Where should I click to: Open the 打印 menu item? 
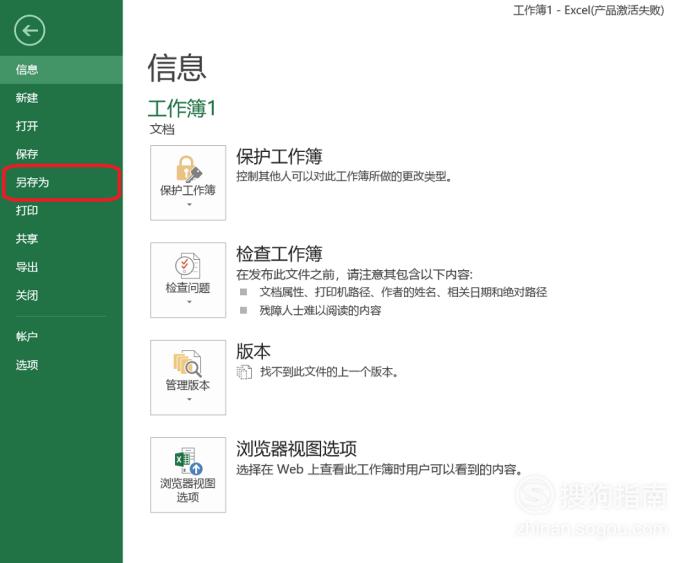[x=61, y=210]
